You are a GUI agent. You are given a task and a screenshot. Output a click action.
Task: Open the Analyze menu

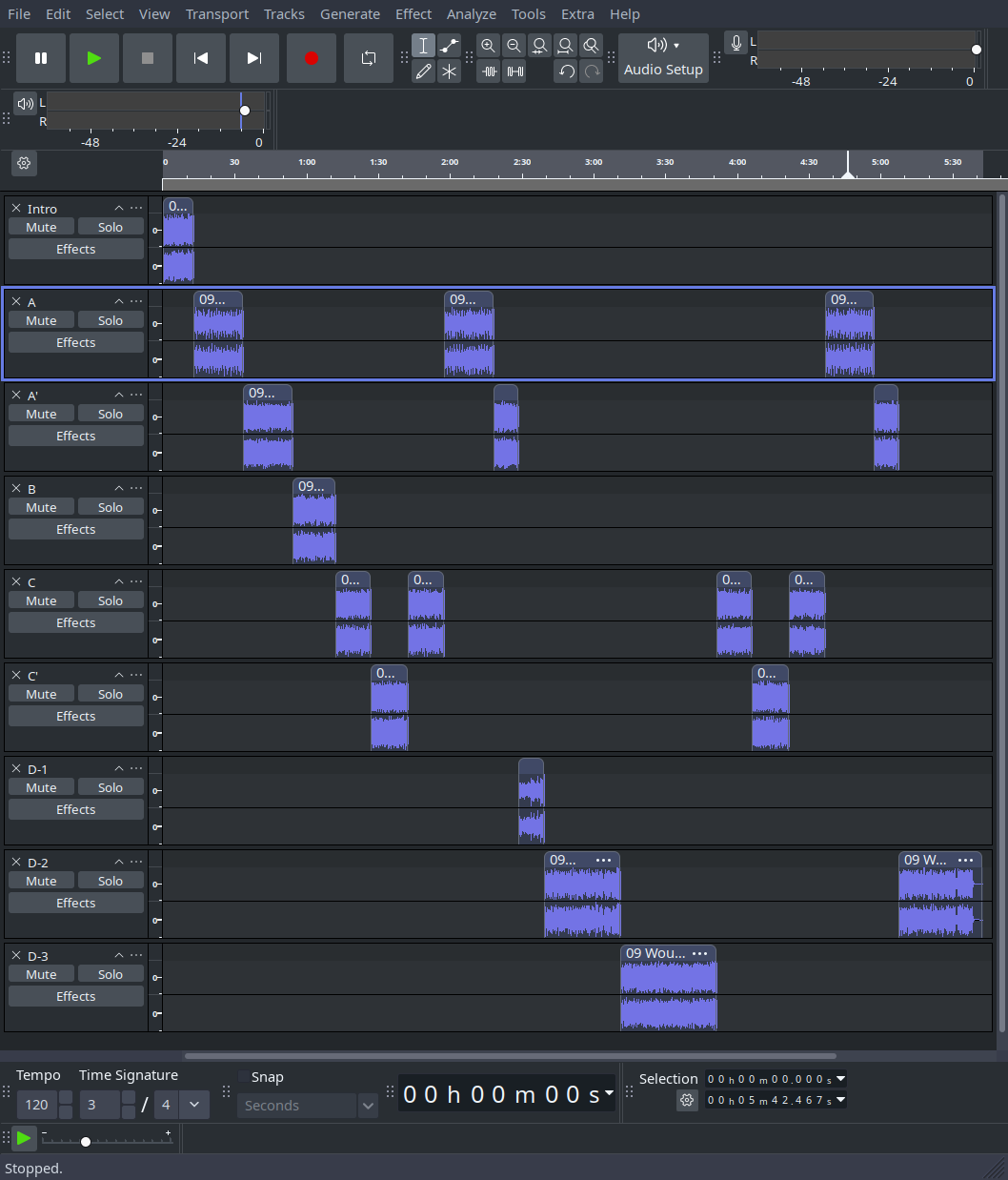[x=472, y=14]
